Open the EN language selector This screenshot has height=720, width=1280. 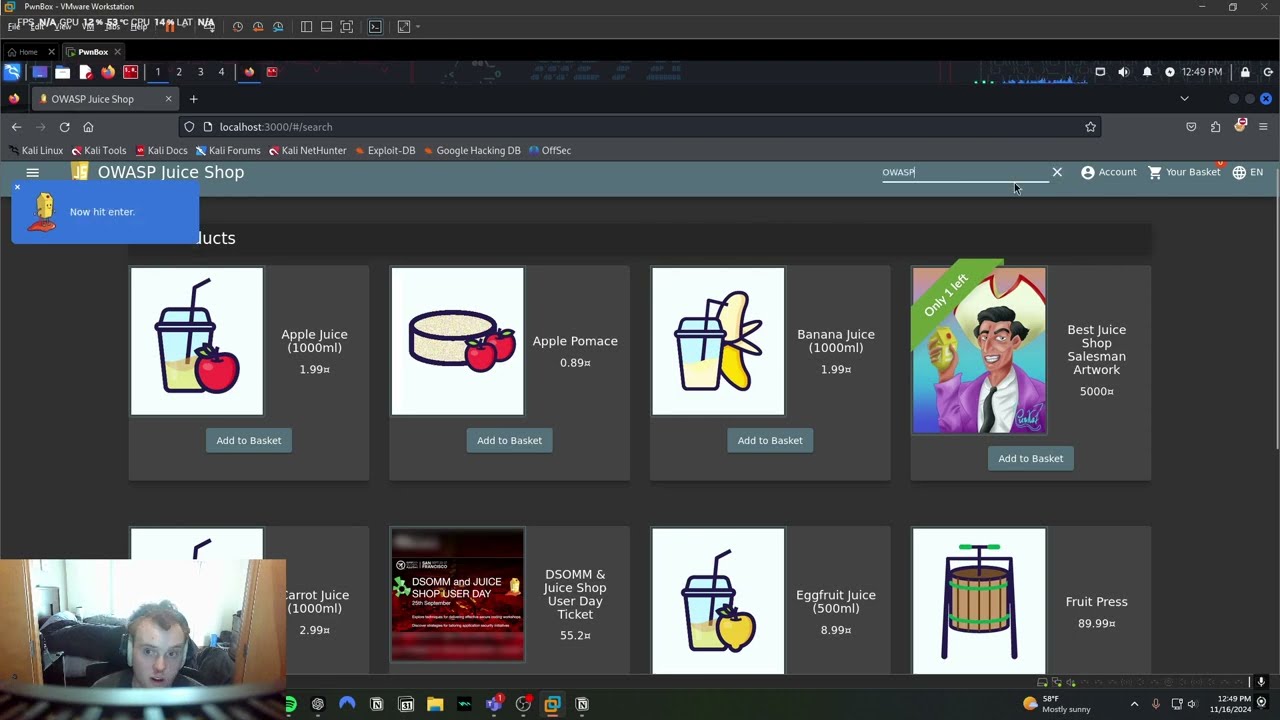(1247, 172)
